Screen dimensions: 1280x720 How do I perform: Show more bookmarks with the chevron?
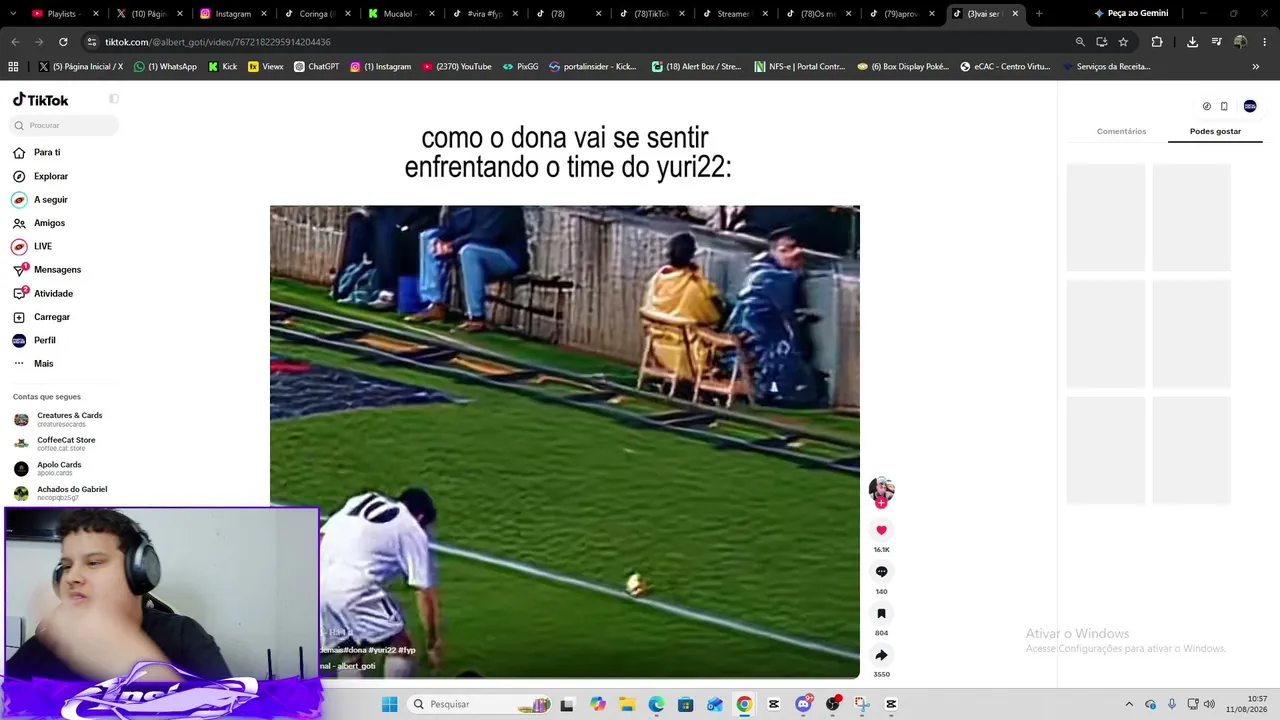[x=1256, y=67]
